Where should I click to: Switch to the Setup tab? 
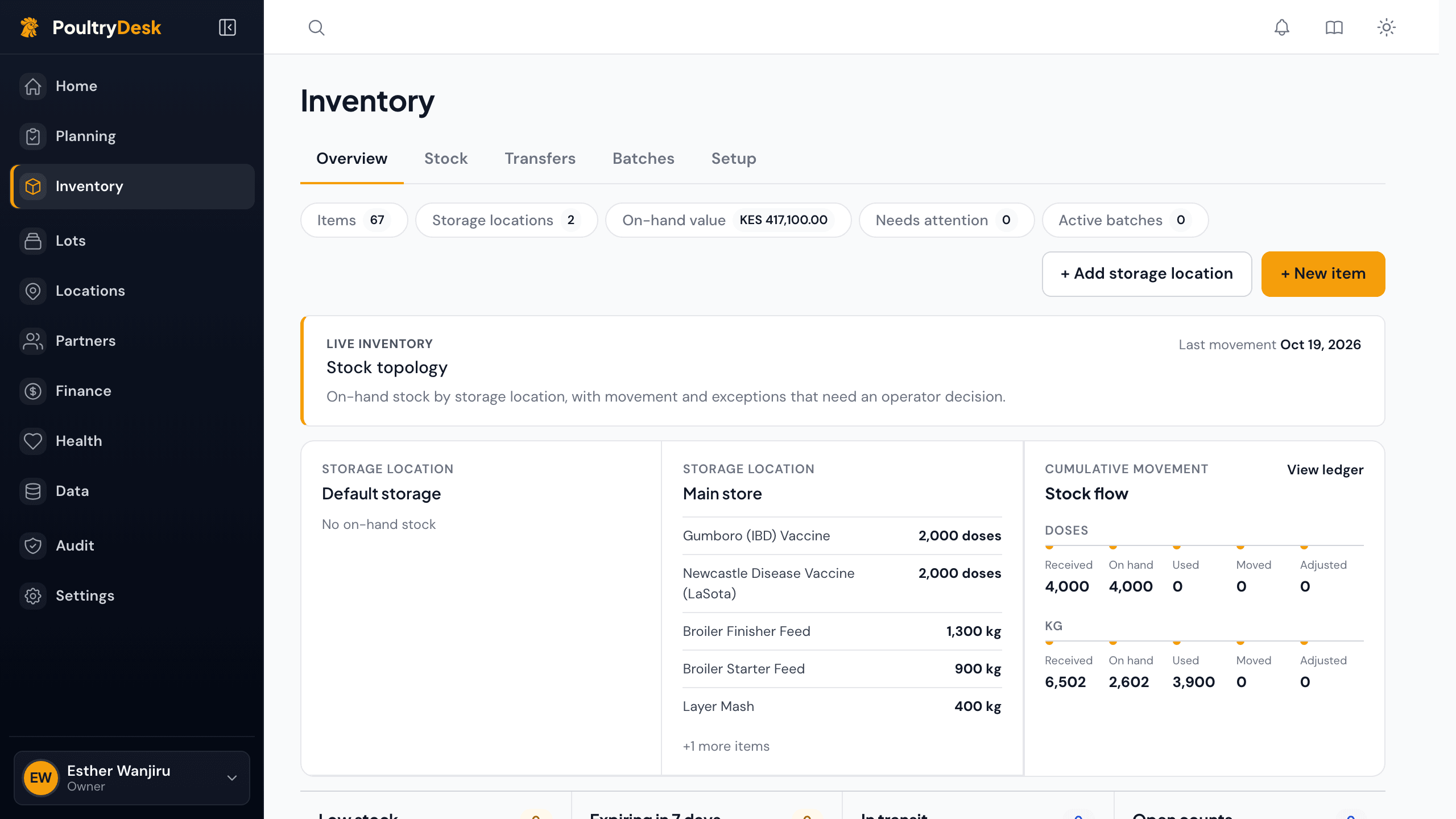(734, 159)
